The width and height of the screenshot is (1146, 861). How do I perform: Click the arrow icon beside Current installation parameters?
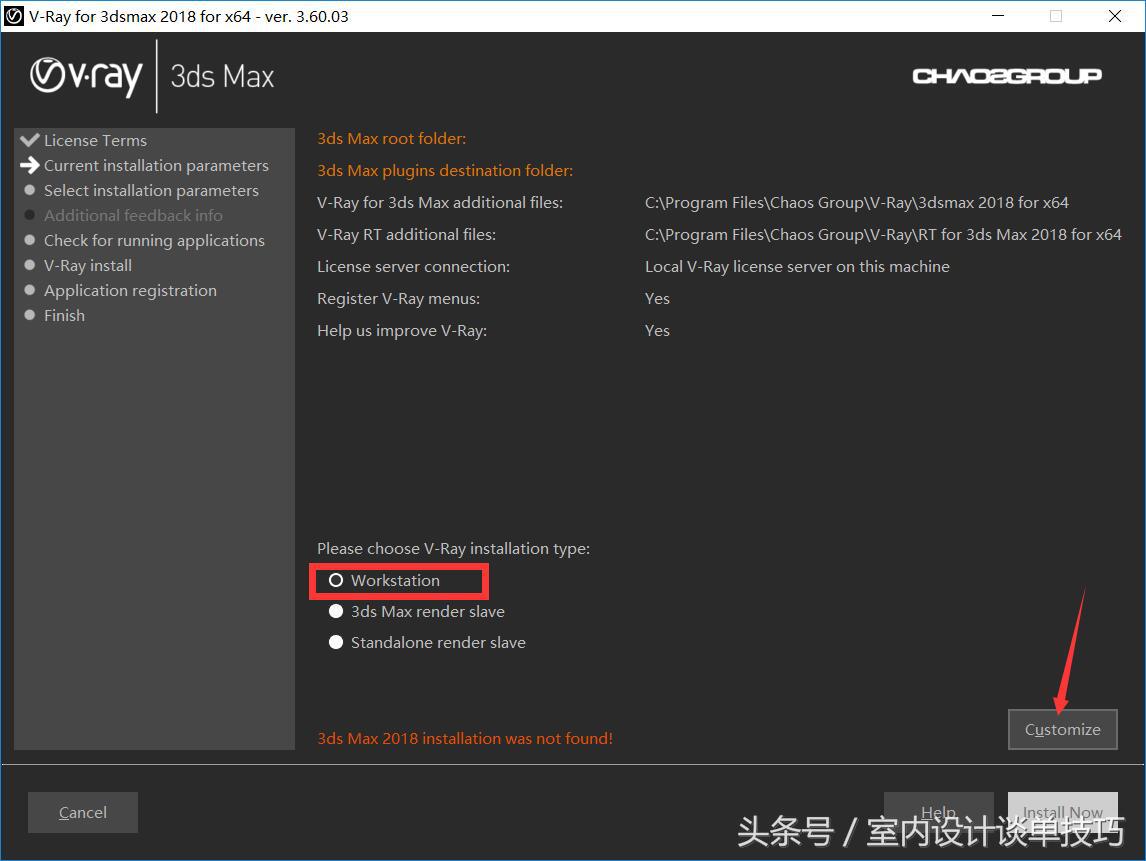click(30, 165)
